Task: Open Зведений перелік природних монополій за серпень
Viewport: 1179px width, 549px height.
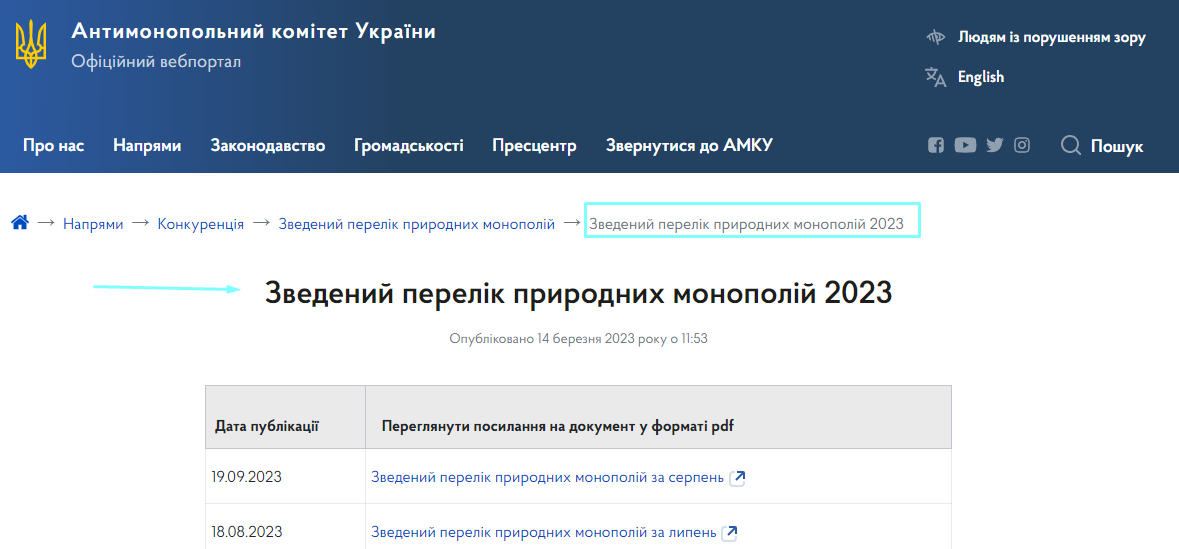Action: [x=547, y=477]
